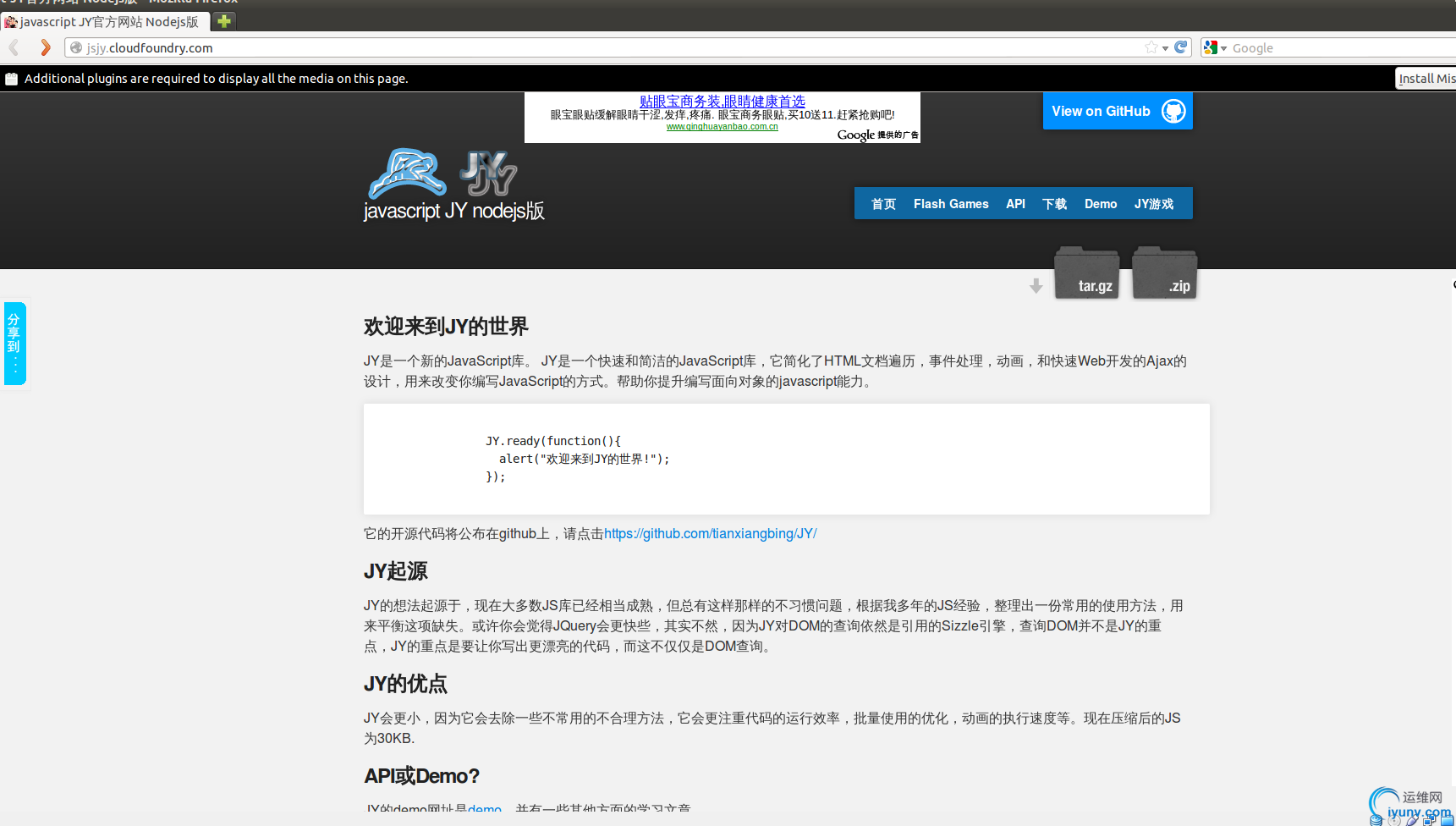
Task: Click the JY.ready code block
Action: click(x=787, y=460)
